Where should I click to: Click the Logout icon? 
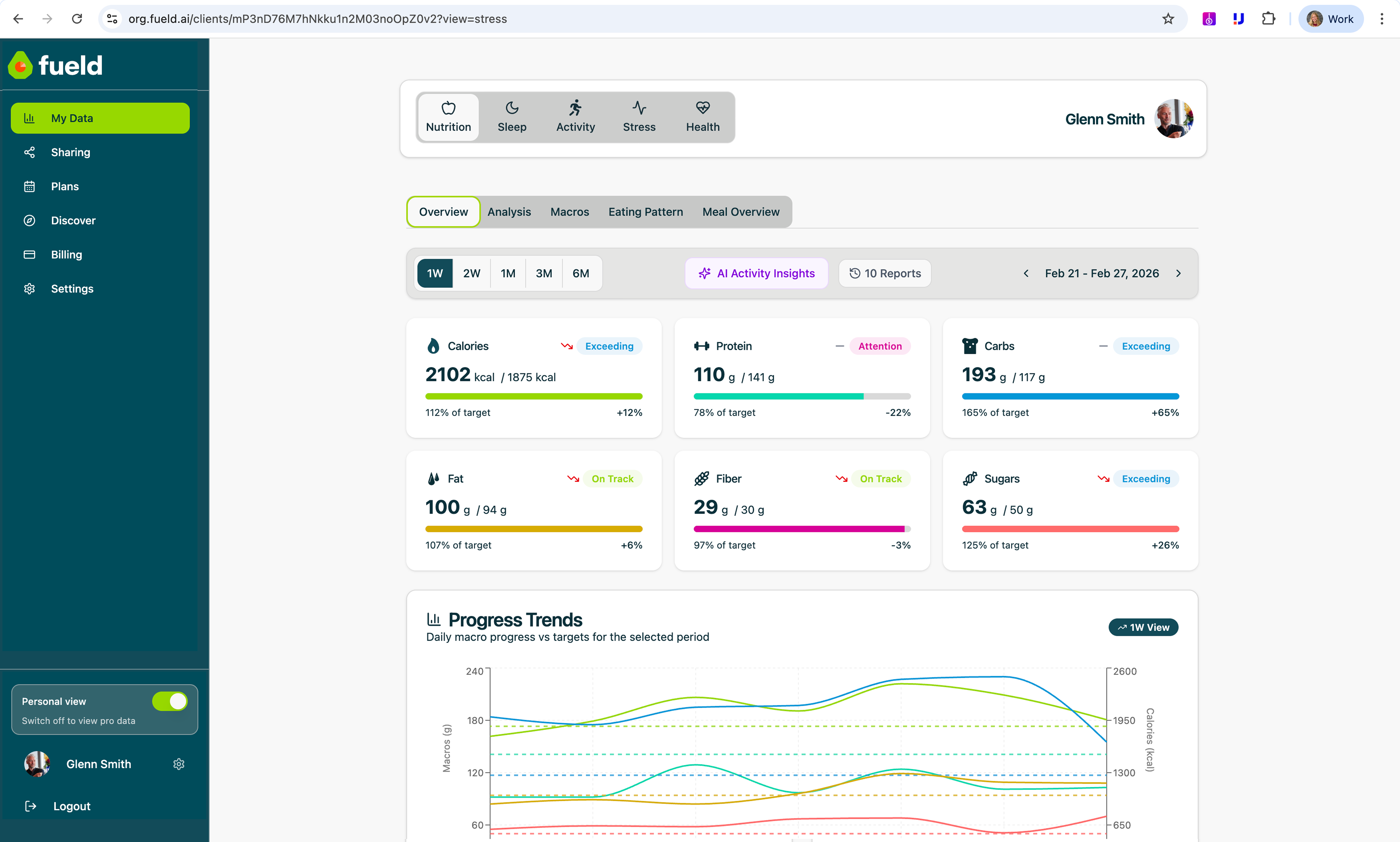(31, 806)
